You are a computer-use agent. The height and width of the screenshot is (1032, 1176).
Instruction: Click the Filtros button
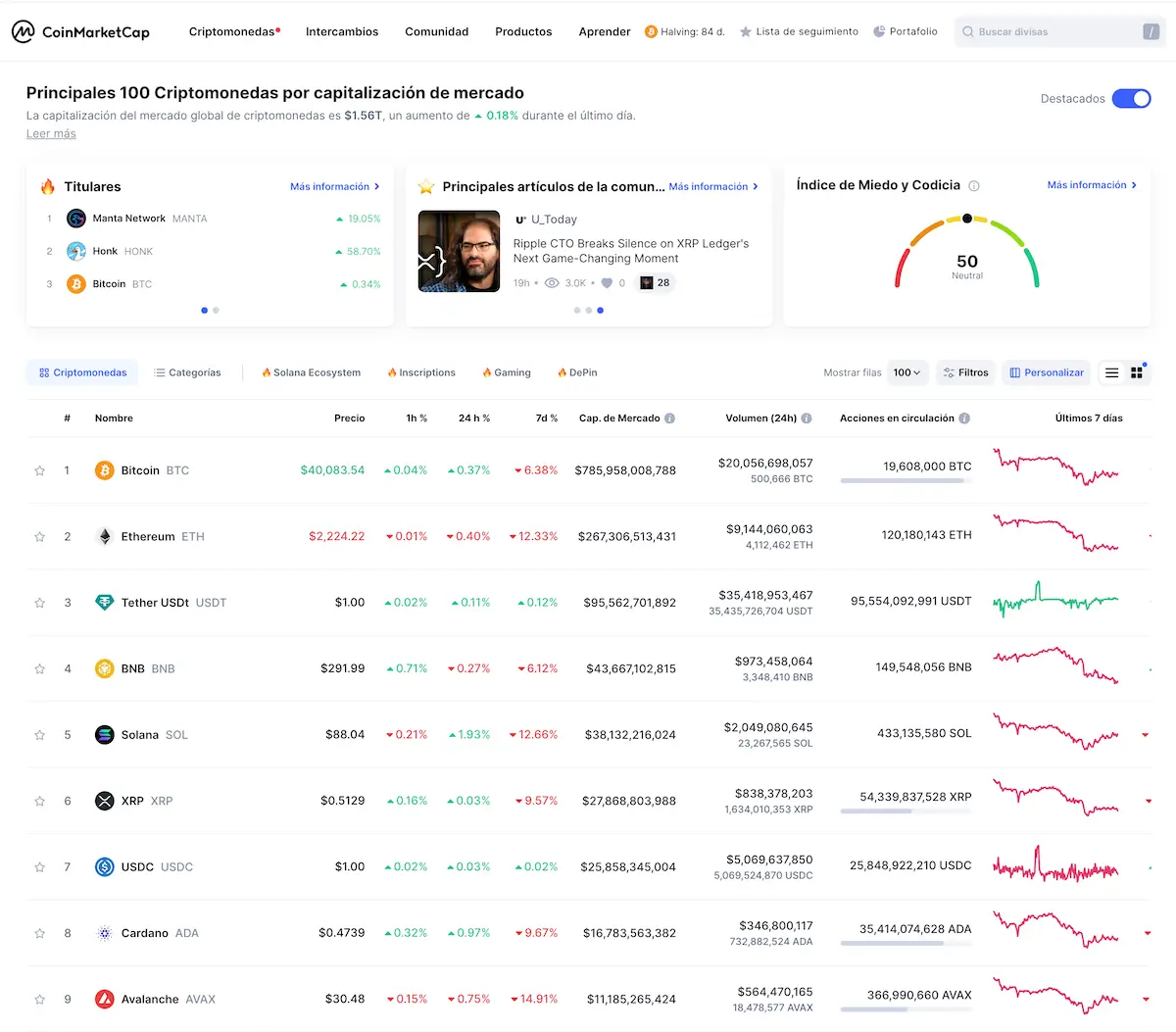(x=965, y=372)
